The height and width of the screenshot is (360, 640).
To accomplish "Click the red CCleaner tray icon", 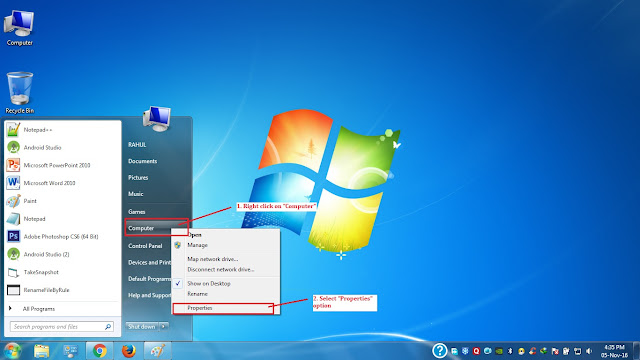I will [x=532, y=351].
